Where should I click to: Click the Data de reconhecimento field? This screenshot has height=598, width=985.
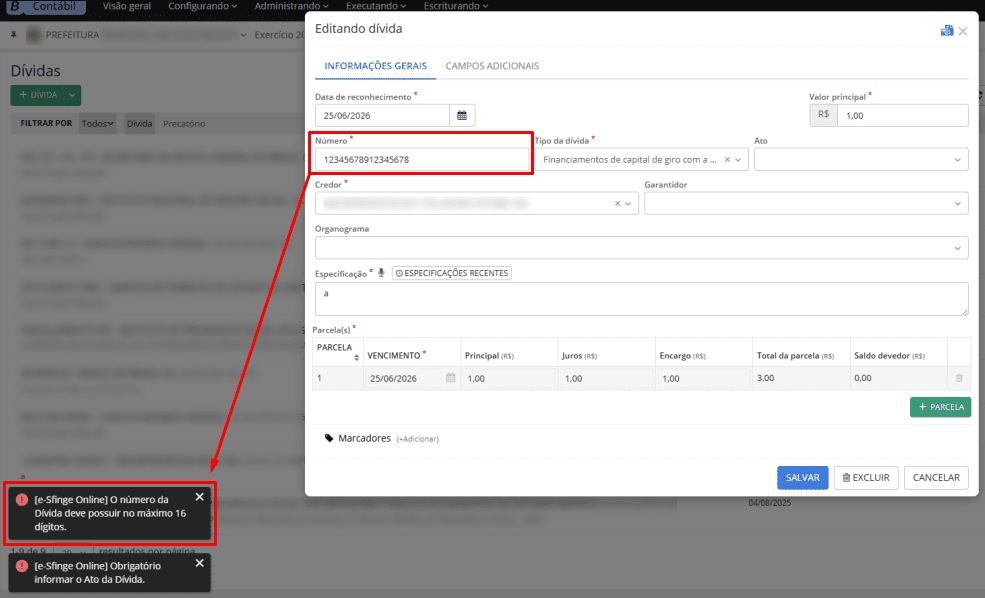click(x=382, y=116)
